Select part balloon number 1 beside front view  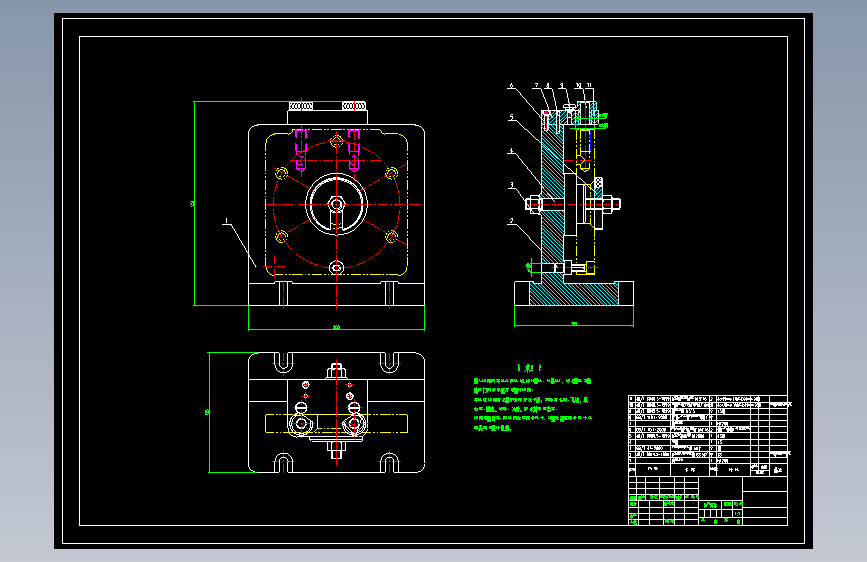[x=226, y=221]
